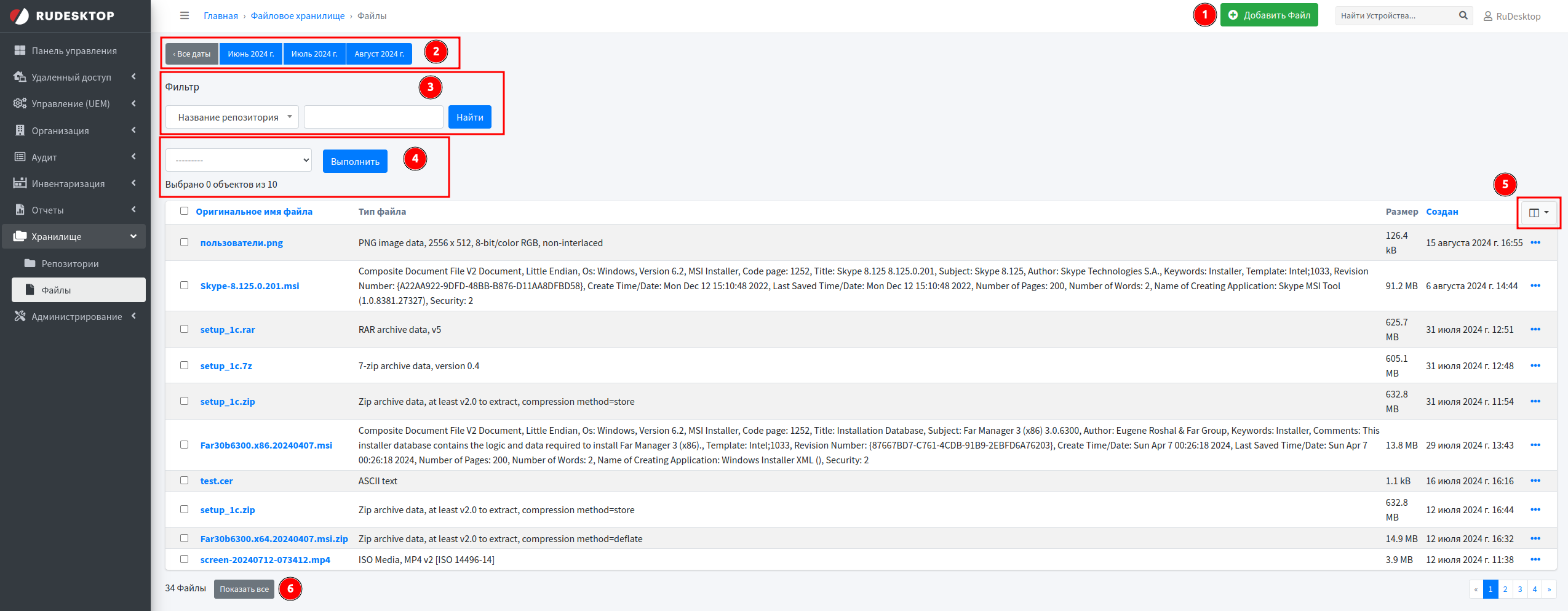This screenshot has width=1568, height=611.
Task: Open the Far30b6300.x86.20240407.msi file link
Action: tap(266, 445)
